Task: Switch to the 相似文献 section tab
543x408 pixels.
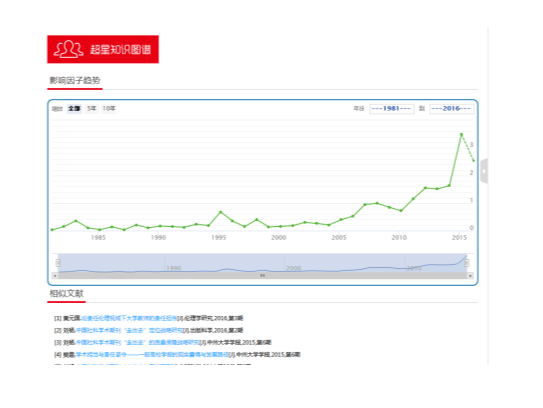Action: [x=66, y=293]
